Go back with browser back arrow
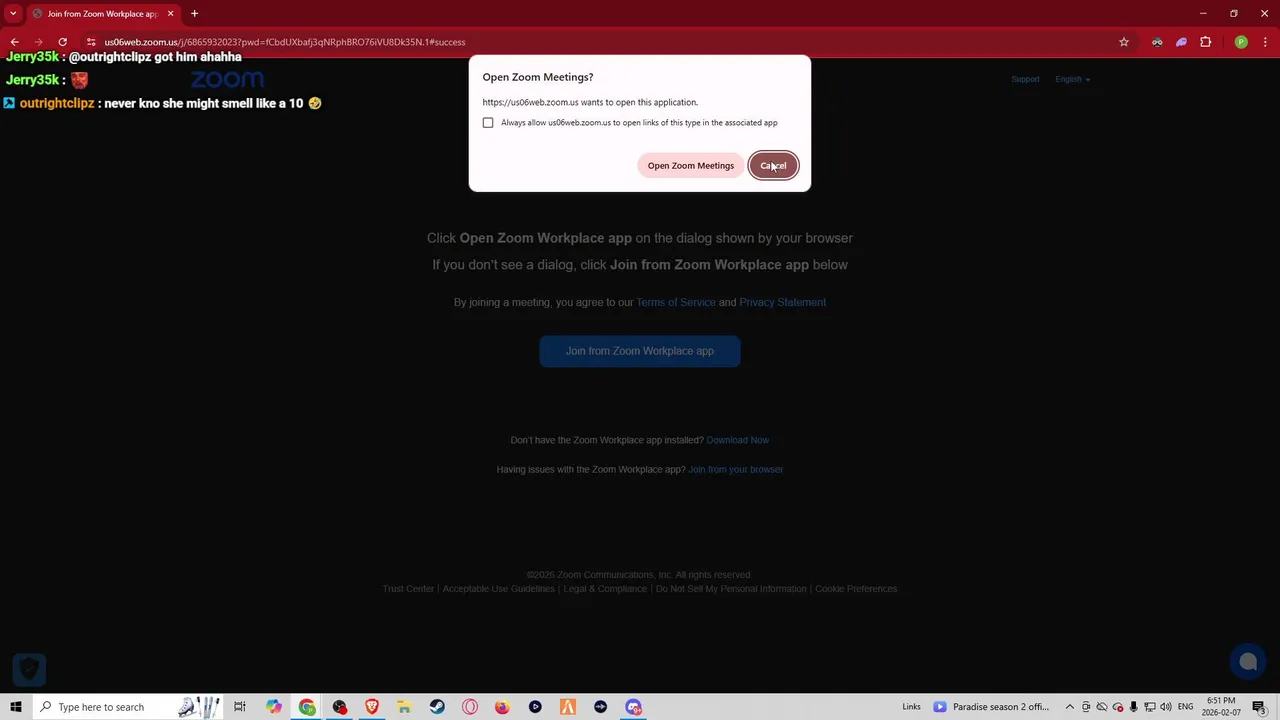 (14, 42)
